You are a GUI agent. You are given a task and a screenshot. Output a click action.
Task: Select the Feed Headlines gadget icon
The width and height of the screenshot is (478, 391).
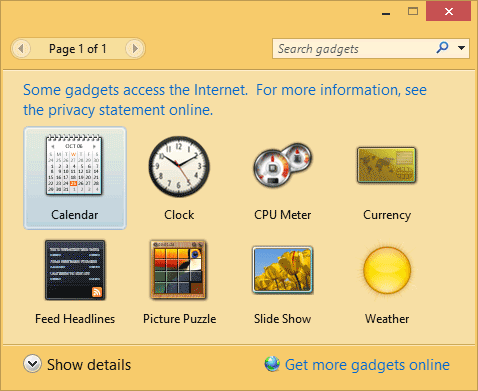(x=75, y=270)
